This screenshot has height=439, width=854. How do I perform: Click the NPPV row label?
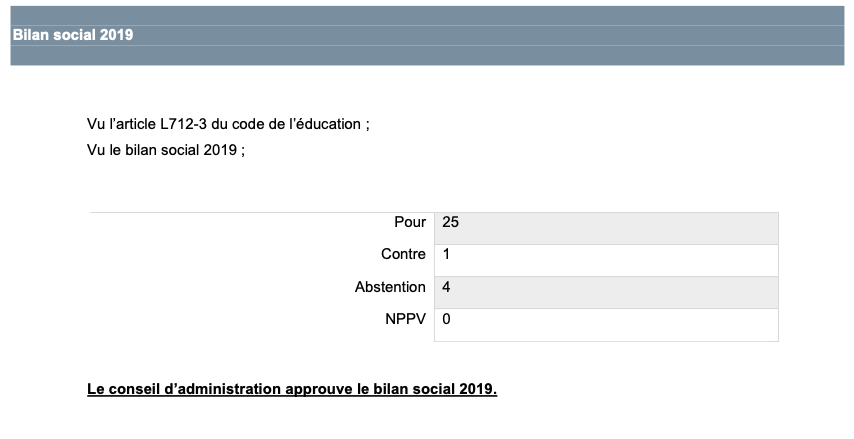point(405,319)
